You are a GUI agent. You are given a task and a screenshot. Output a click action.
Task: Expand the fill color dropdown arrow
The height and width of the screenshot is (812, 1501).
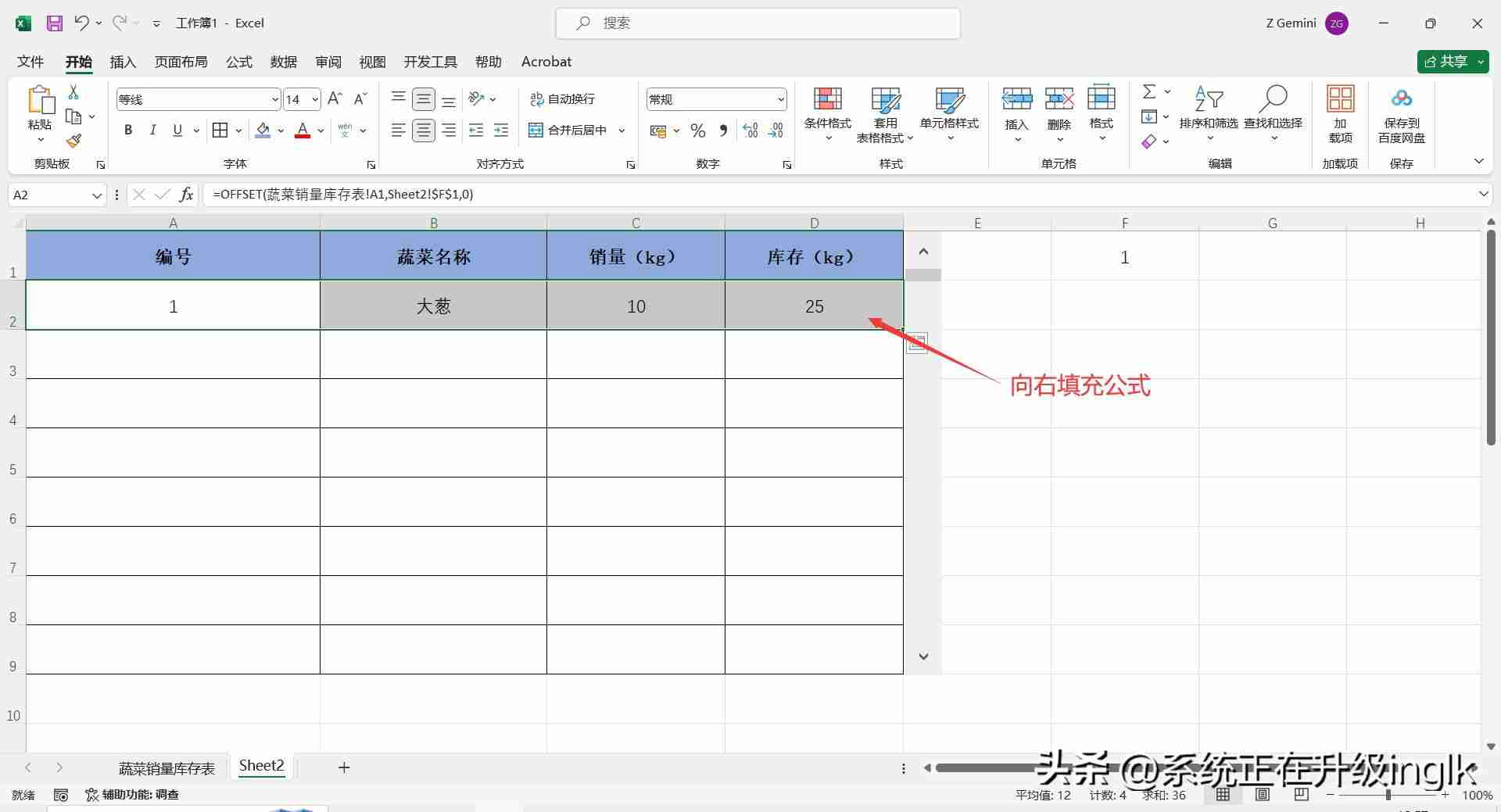tap(281, 131)
